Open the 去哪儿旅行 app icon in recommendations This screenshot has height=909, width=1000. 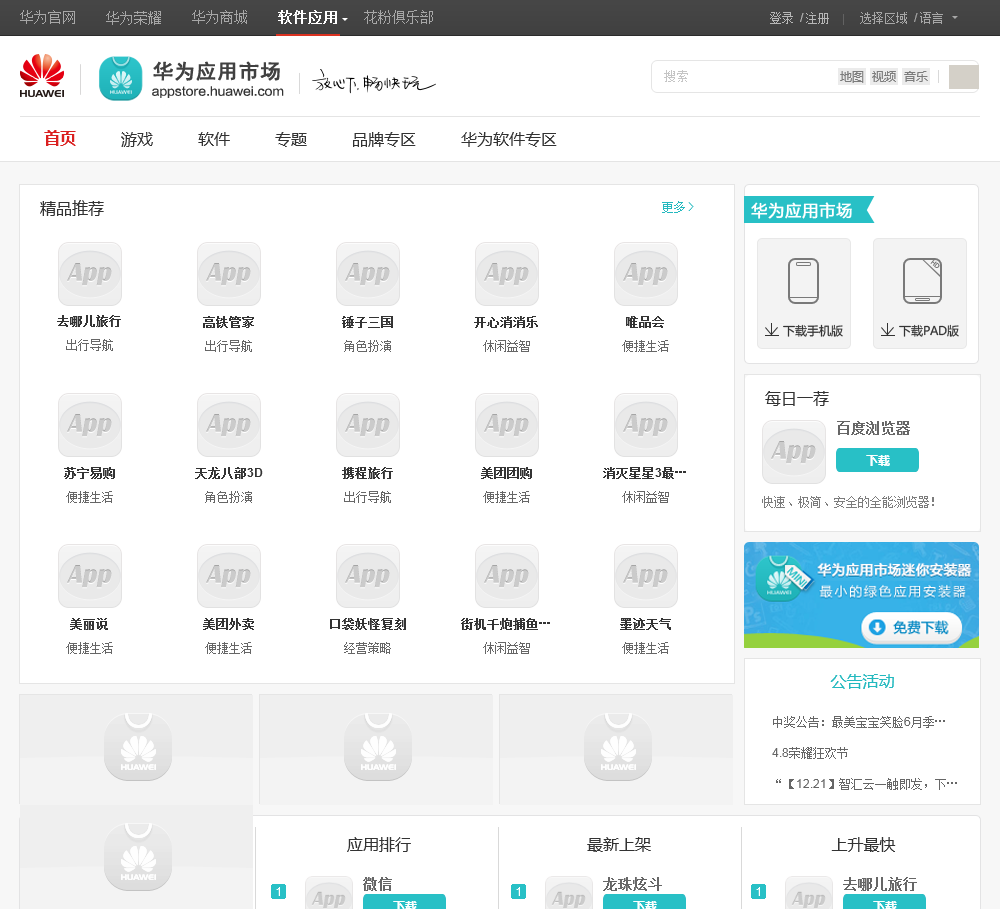pos(89,274)
